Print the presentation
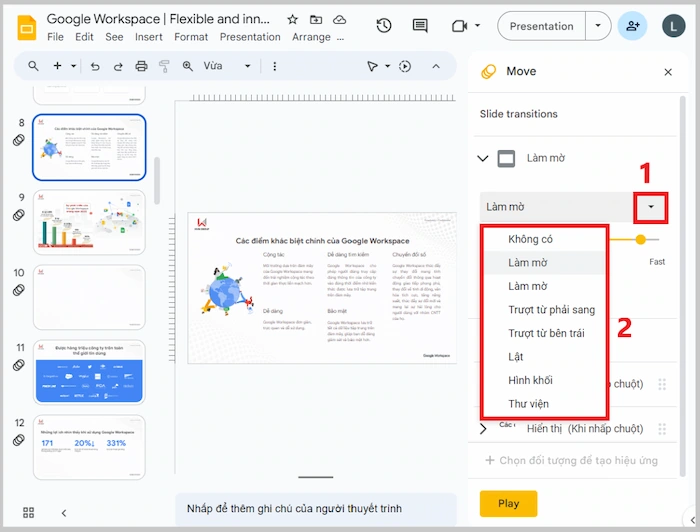The height and width of the screenshot is (532, 700). [x=141, y=66]
